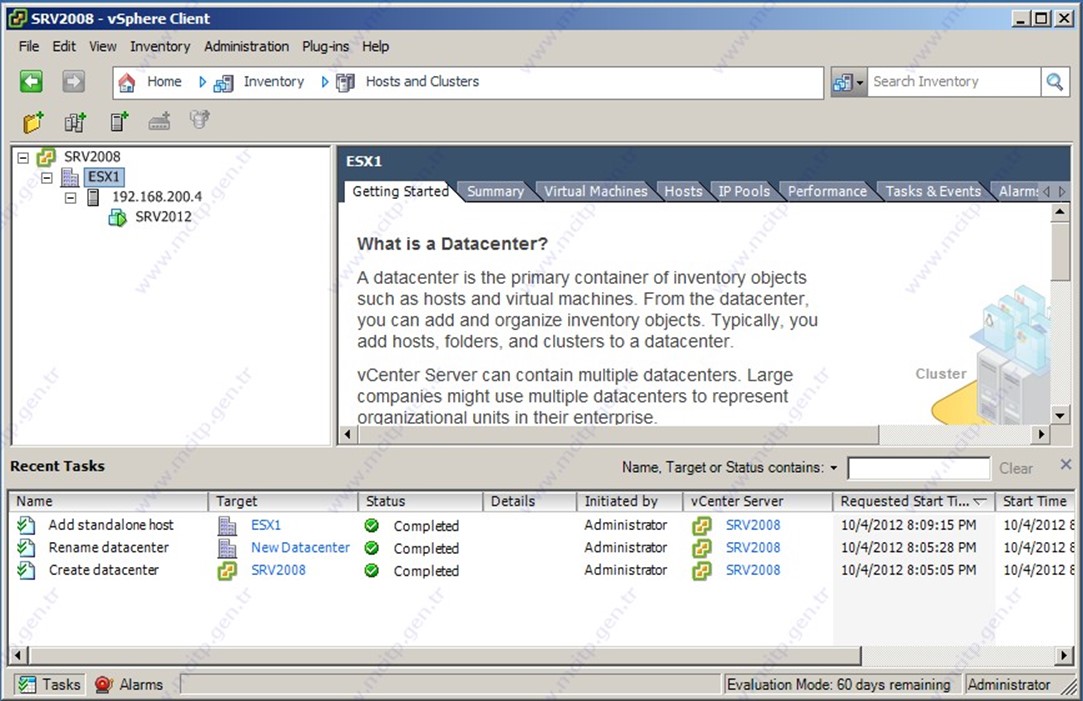Click the Tasks icon in status bar

(27, 684)
